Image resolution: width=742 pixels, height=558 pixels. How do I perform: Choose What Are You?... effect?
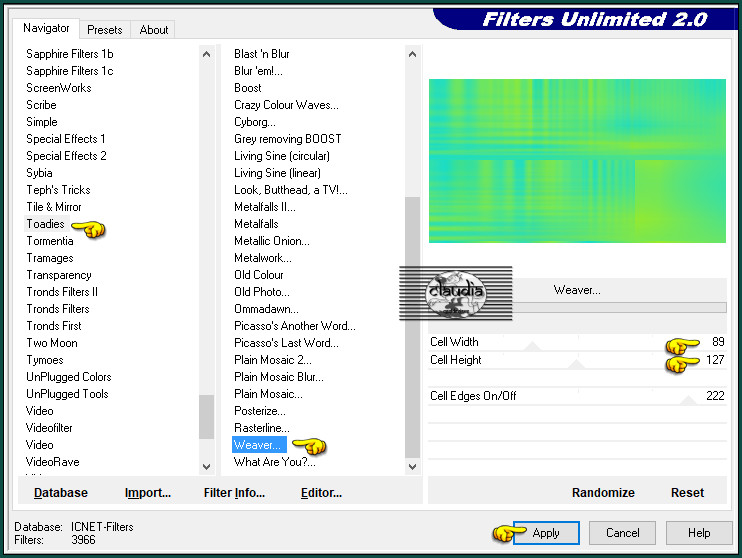coord(274,462)
